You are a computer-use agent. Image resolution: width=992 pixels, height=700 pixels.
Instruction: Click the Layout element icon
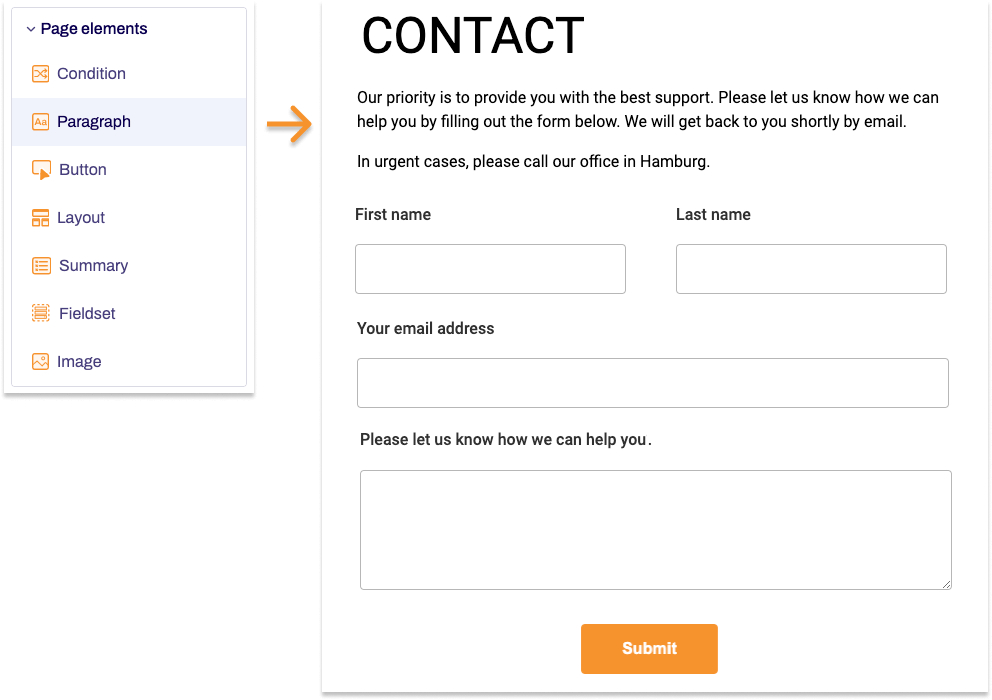[x=40, y=217]
